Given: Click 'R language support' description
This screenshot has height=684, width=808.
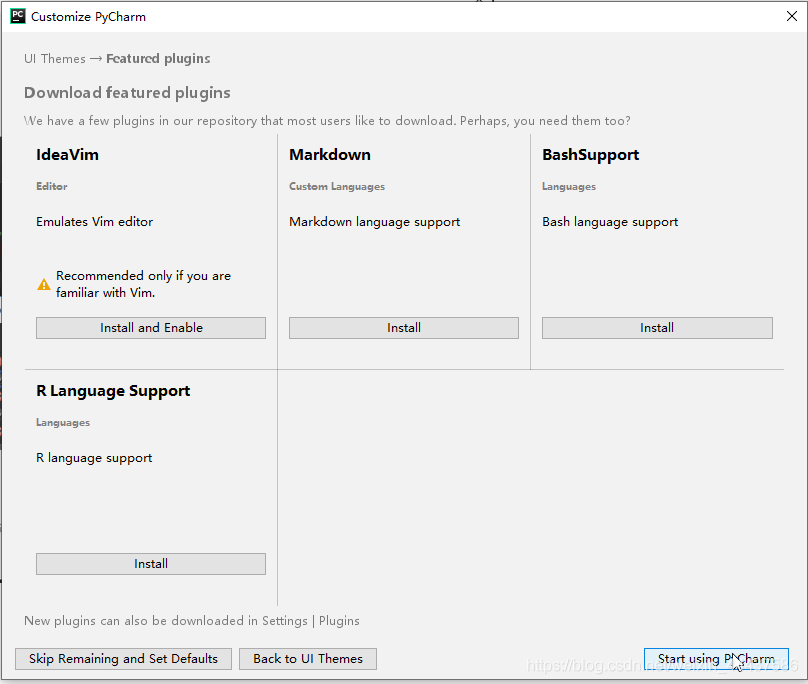Looking at the screenshot, I should point(94,458).
